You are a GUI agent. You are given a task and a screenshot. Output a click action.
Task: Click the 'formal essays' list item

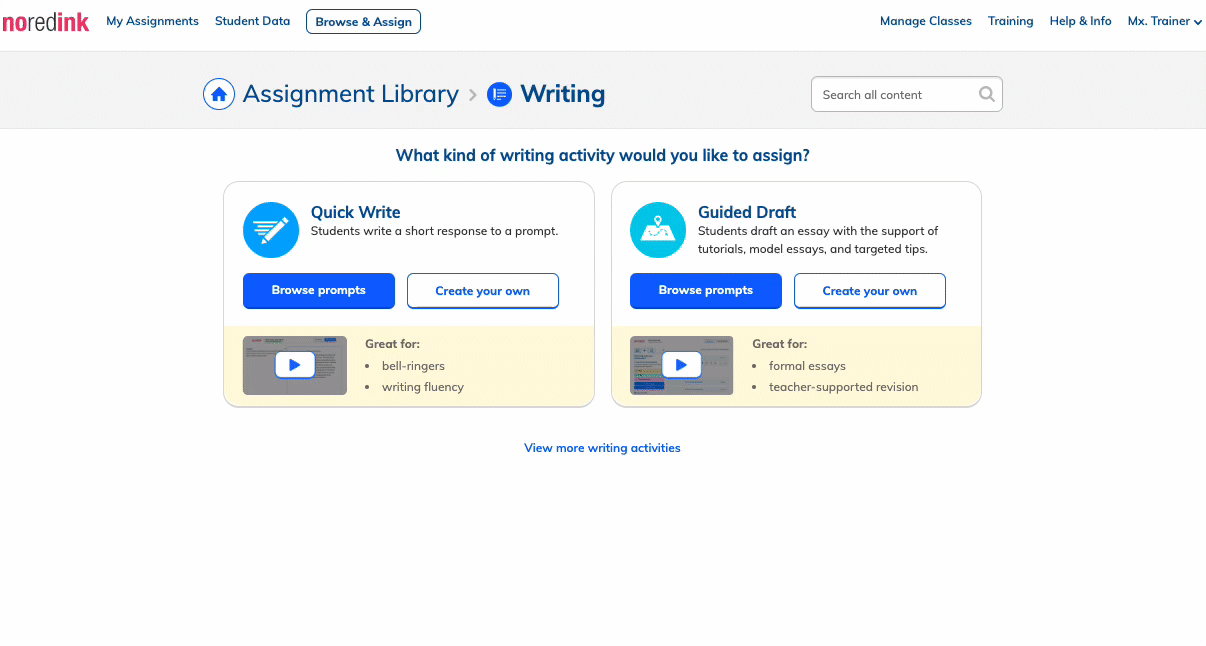pos(807,366)
